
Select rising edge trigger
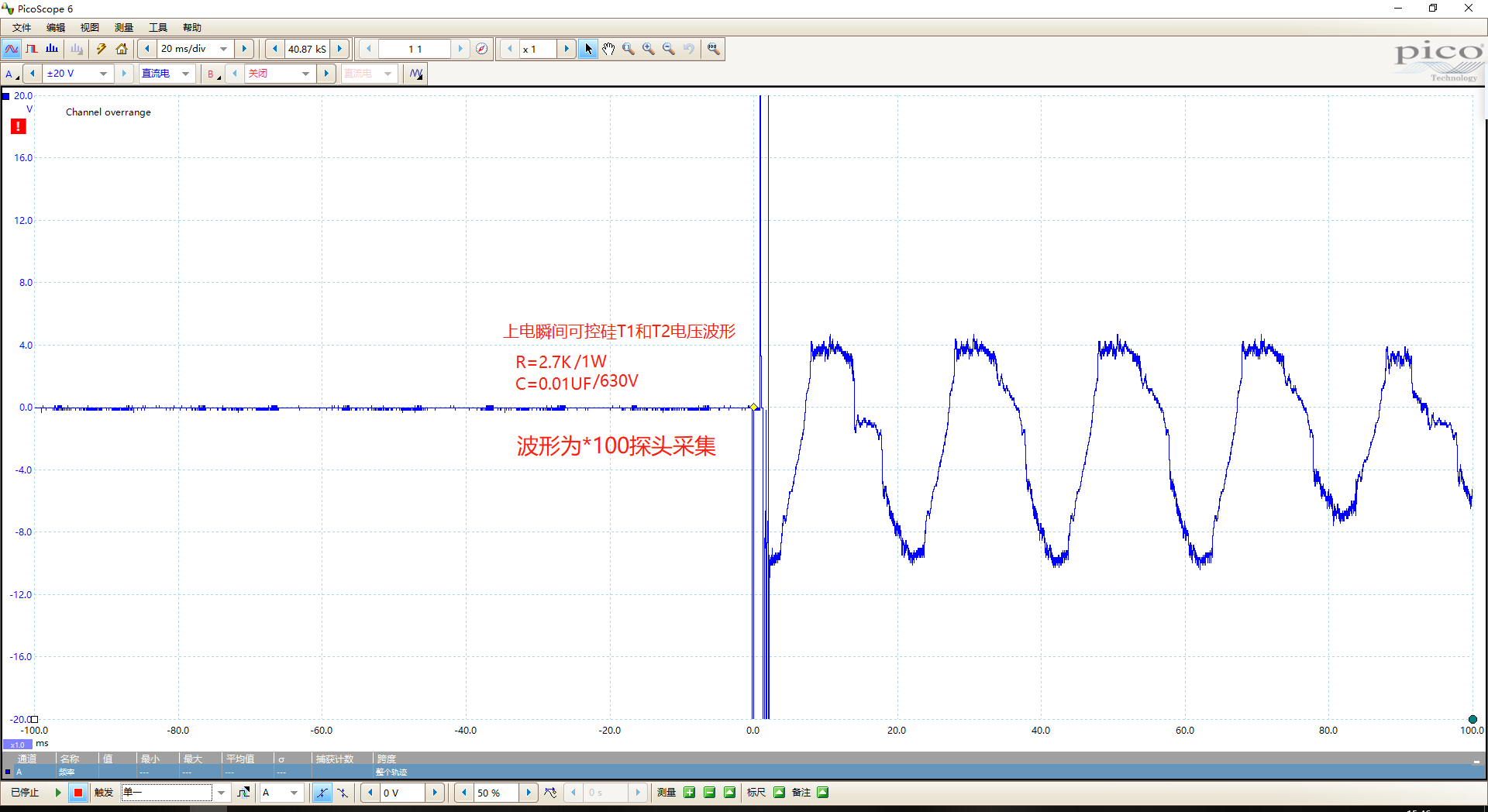point(322,793)
